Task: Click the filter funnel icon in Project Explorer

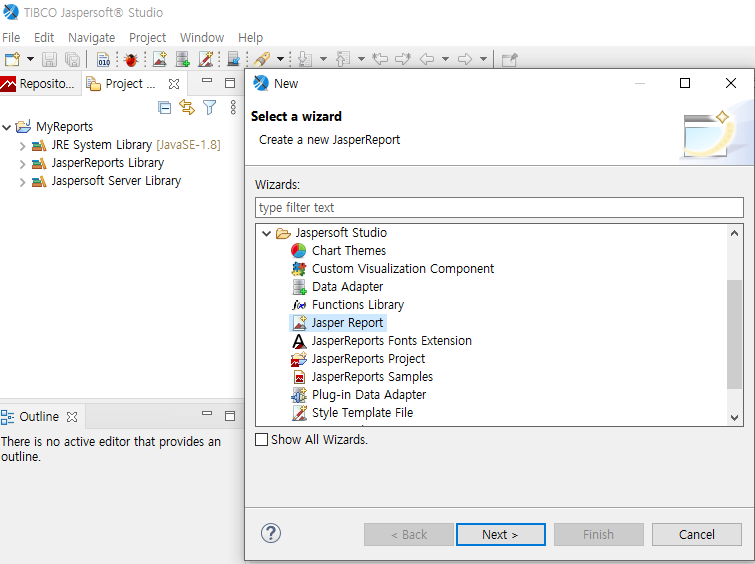Action: click(x=209, y=107)
